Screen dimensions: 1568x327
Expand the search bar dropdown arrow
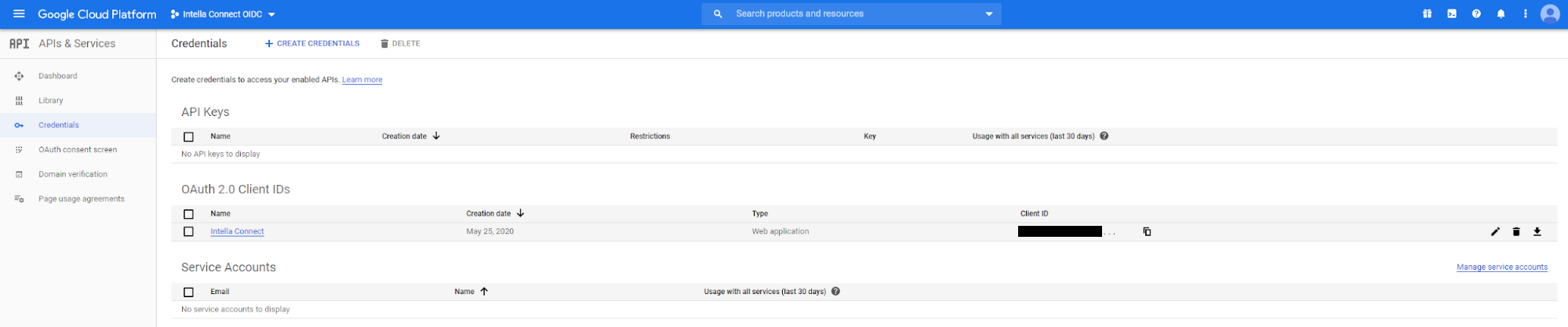tap(988, 14)
